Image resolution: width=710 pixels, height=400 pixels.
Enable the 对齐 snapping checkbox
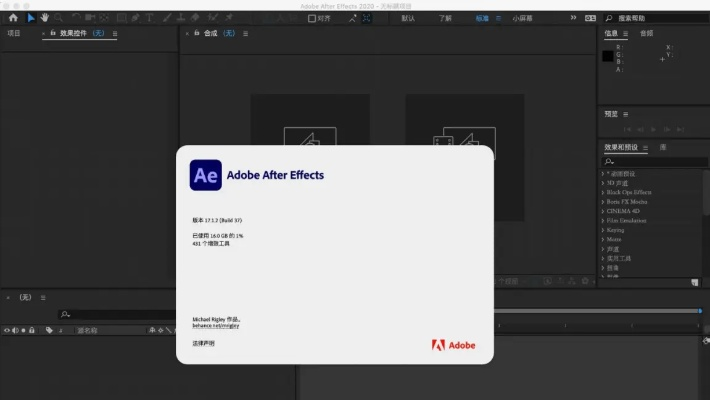point(312,18)
